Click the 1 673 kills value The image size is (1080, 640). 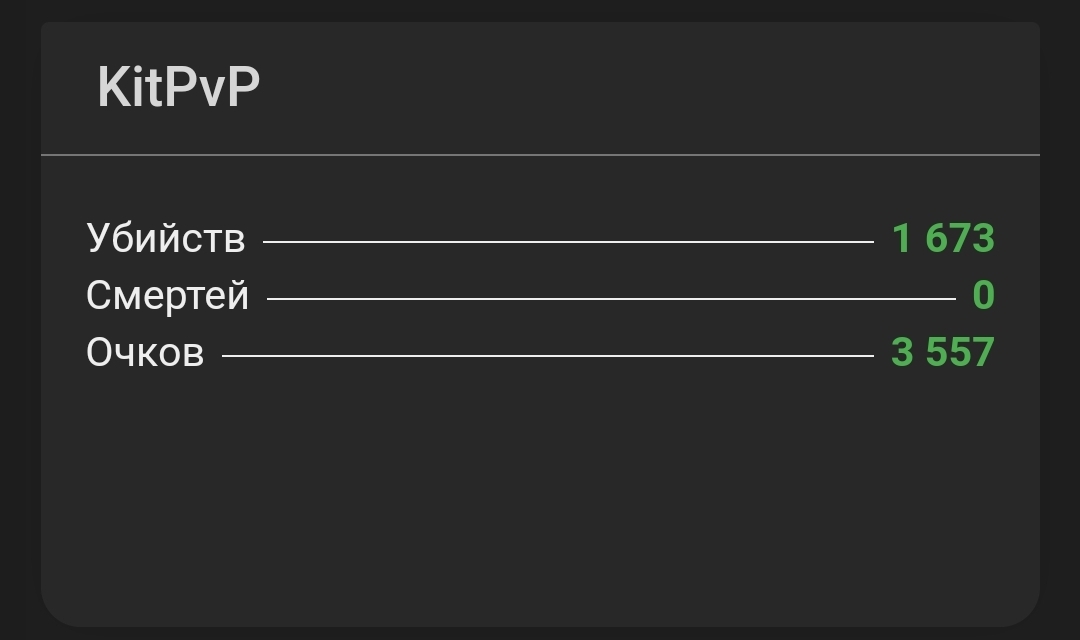943,239
